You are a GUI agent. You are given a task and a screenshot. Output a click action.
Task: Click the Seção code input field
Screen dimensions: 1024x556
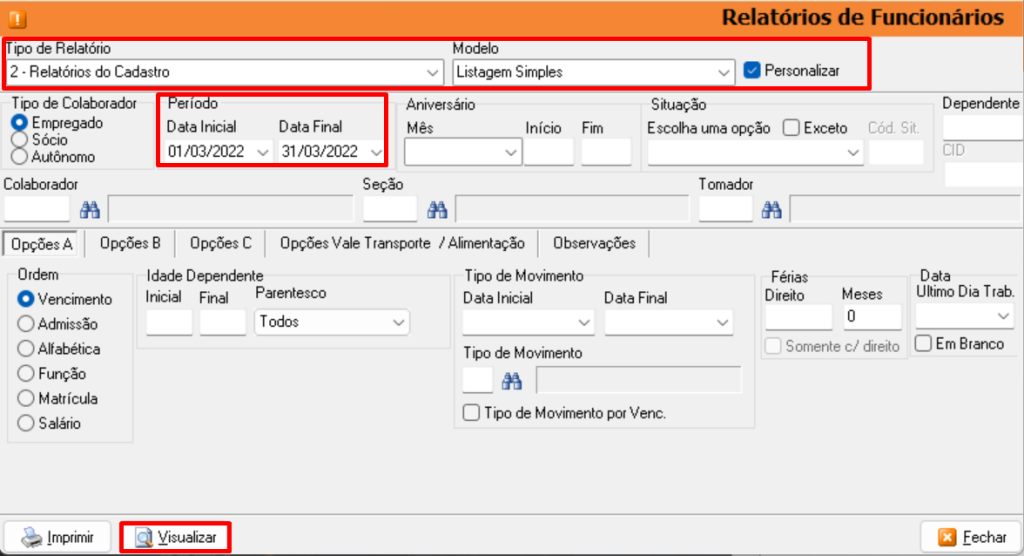point(390,209)
